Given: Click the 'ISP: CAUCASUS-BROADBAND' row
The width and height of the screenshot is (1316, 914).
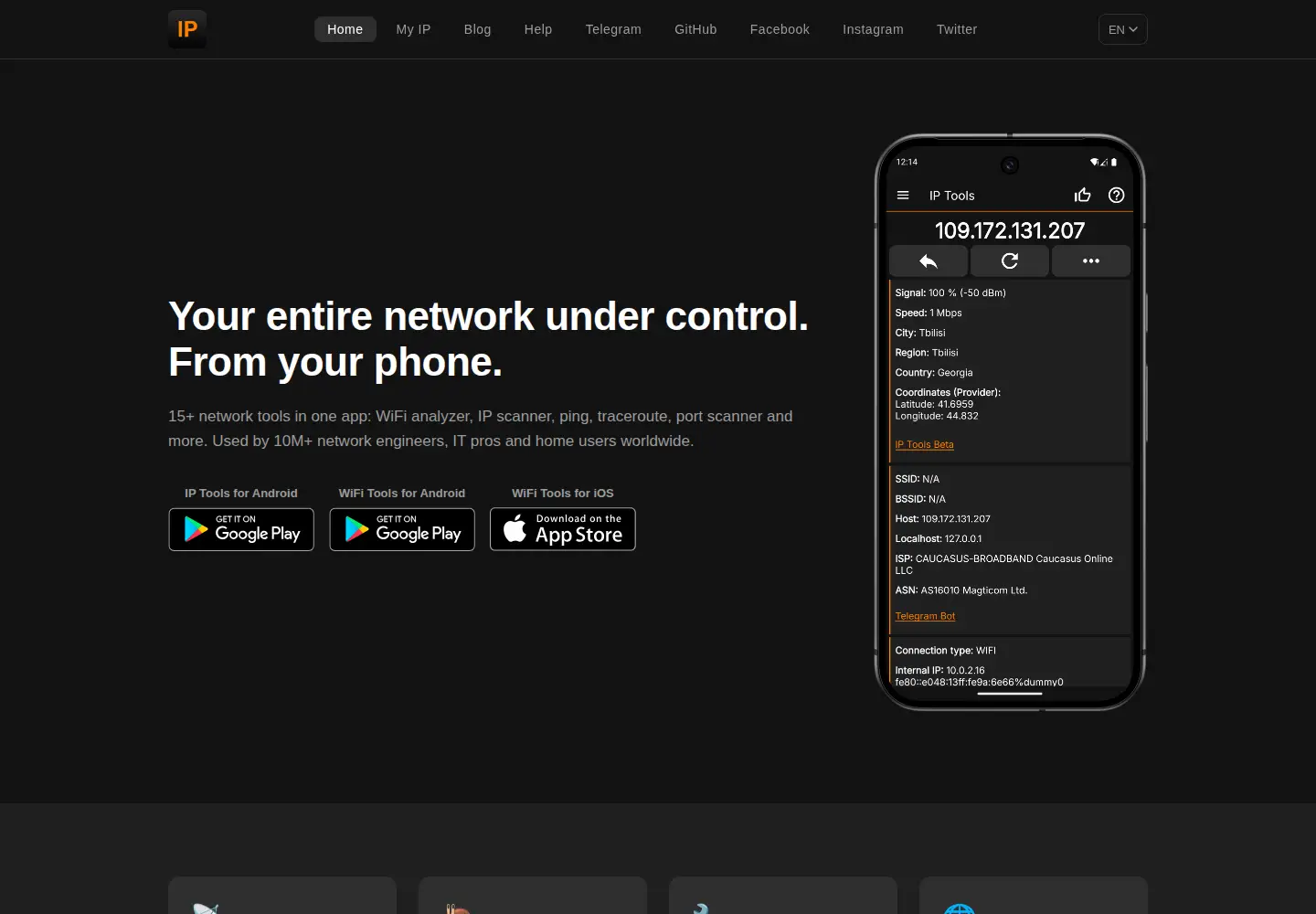Looking at the screenshot, I should [x=1004, y=564].
